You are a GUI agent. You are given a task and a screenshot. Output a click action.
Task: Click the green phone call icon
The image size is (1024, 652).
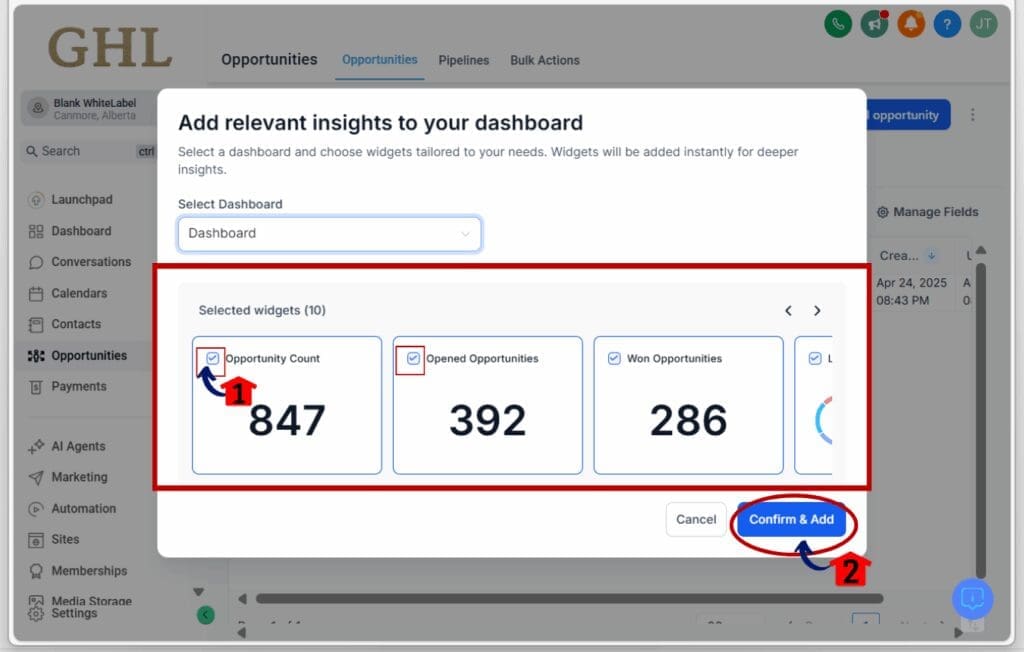coord(838,25)
